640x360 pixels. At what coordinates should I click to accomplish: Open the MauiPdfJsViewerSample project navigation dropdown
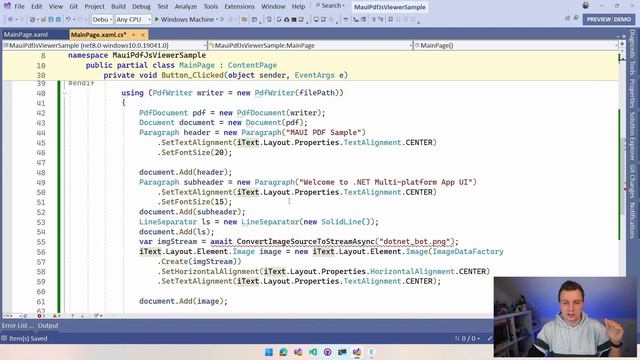tap(105, 45)
